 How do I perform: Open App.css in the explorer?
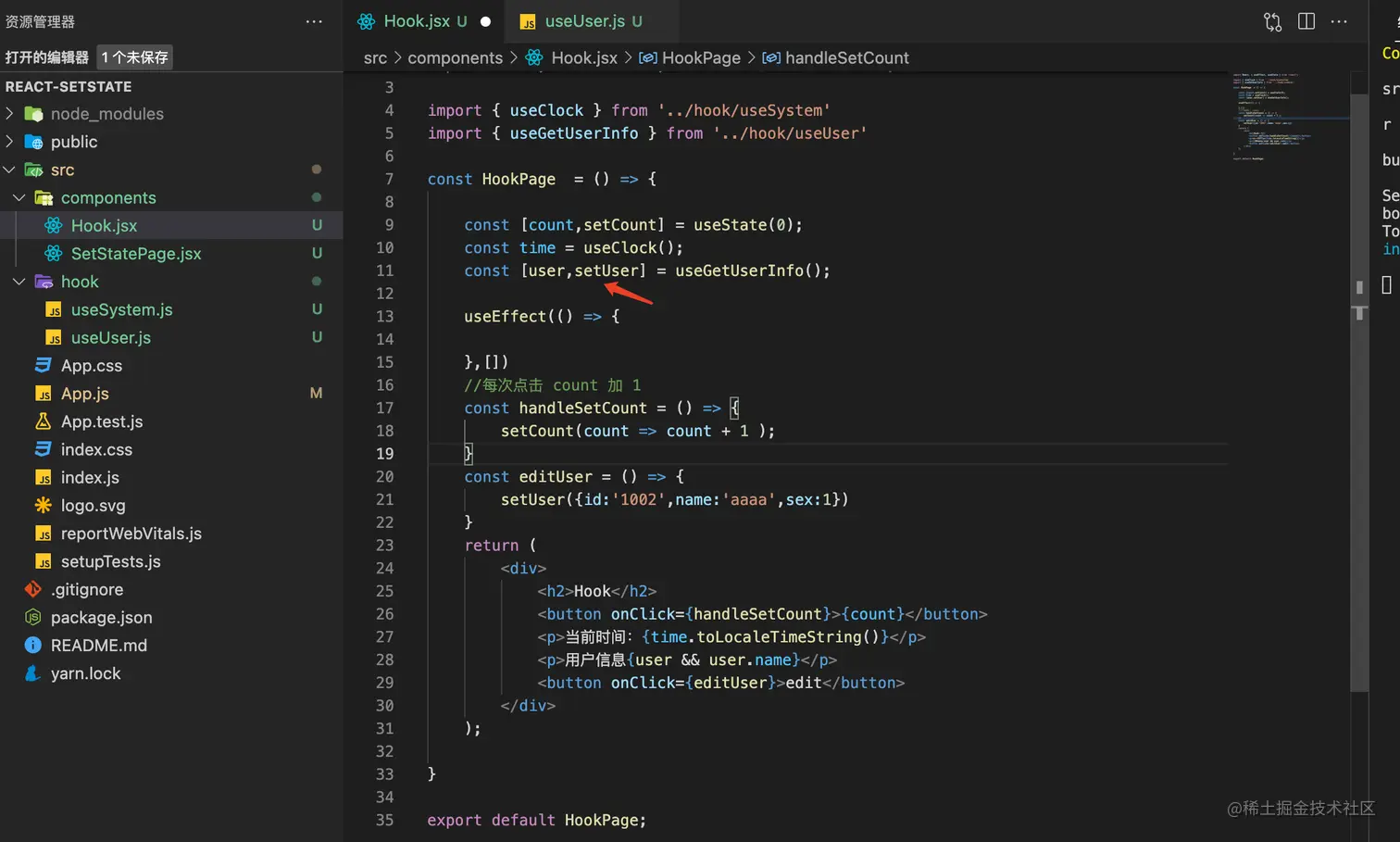[x=171, y=366]
